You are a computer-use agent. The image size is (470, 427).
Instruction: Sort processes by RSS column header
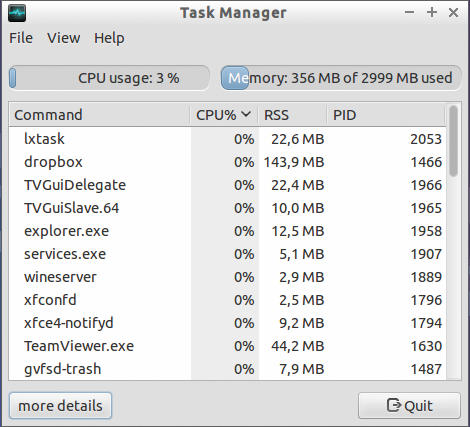coord(292,115)
